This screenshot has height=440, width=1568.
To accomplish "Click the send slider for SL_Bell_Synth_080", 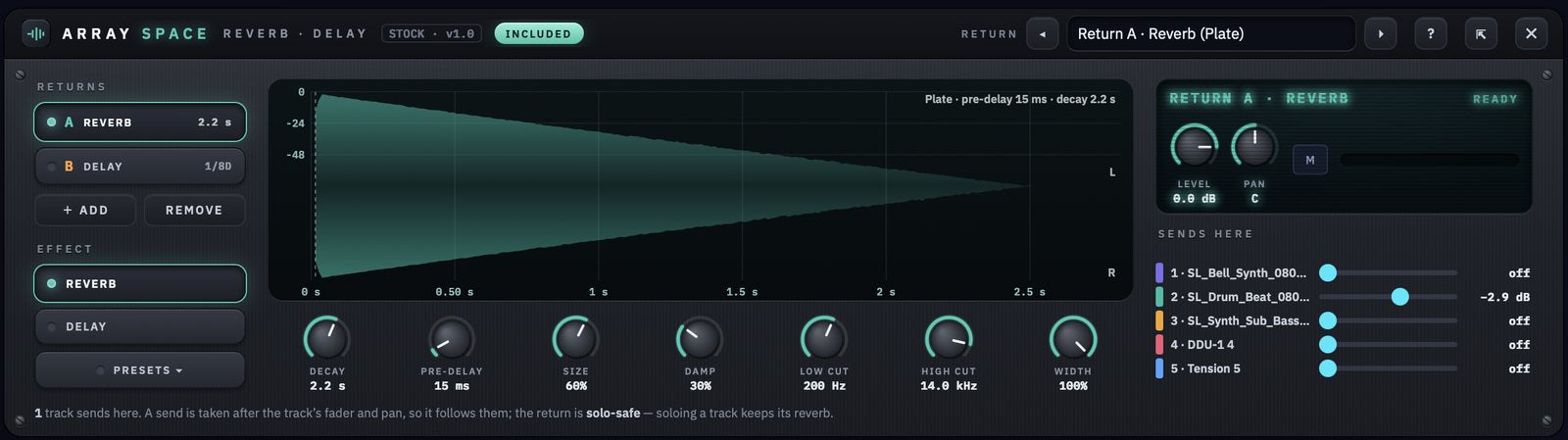I will click(x=1389, y=272).
